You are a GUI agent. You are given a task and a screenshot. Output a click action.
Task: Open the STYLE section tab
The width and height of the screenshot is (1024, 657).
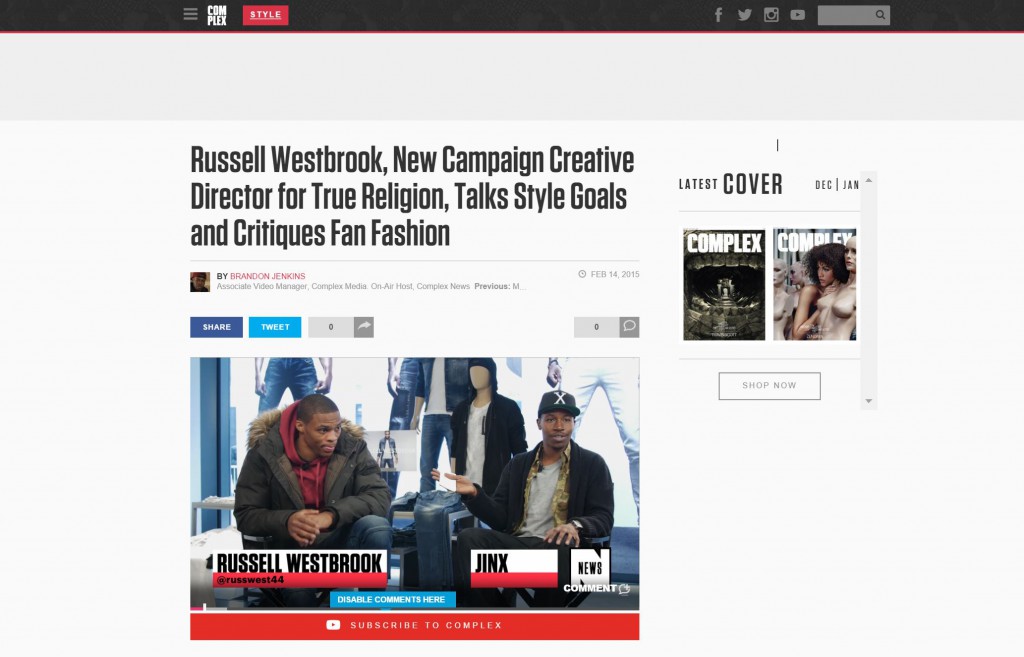[x=265, y=15]
